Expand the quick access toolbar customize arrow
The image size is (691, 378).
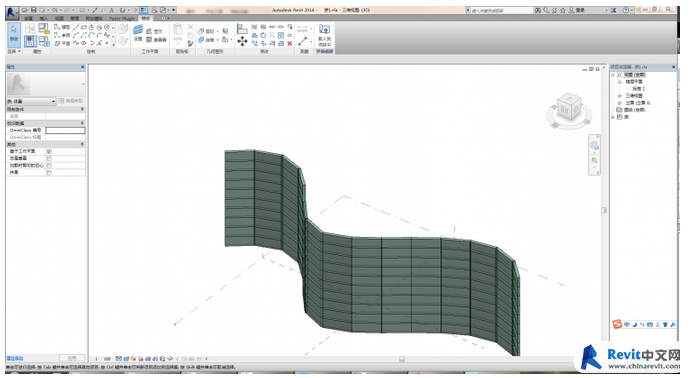[174, 10]
